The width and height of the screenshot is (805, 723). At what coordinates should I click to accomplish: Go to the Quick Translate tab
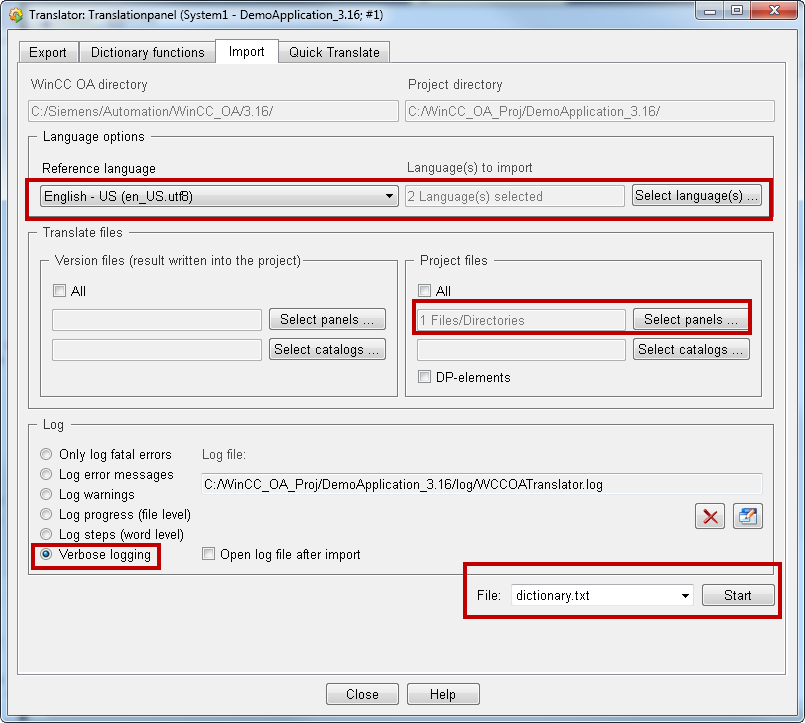(x=334, y=53)
